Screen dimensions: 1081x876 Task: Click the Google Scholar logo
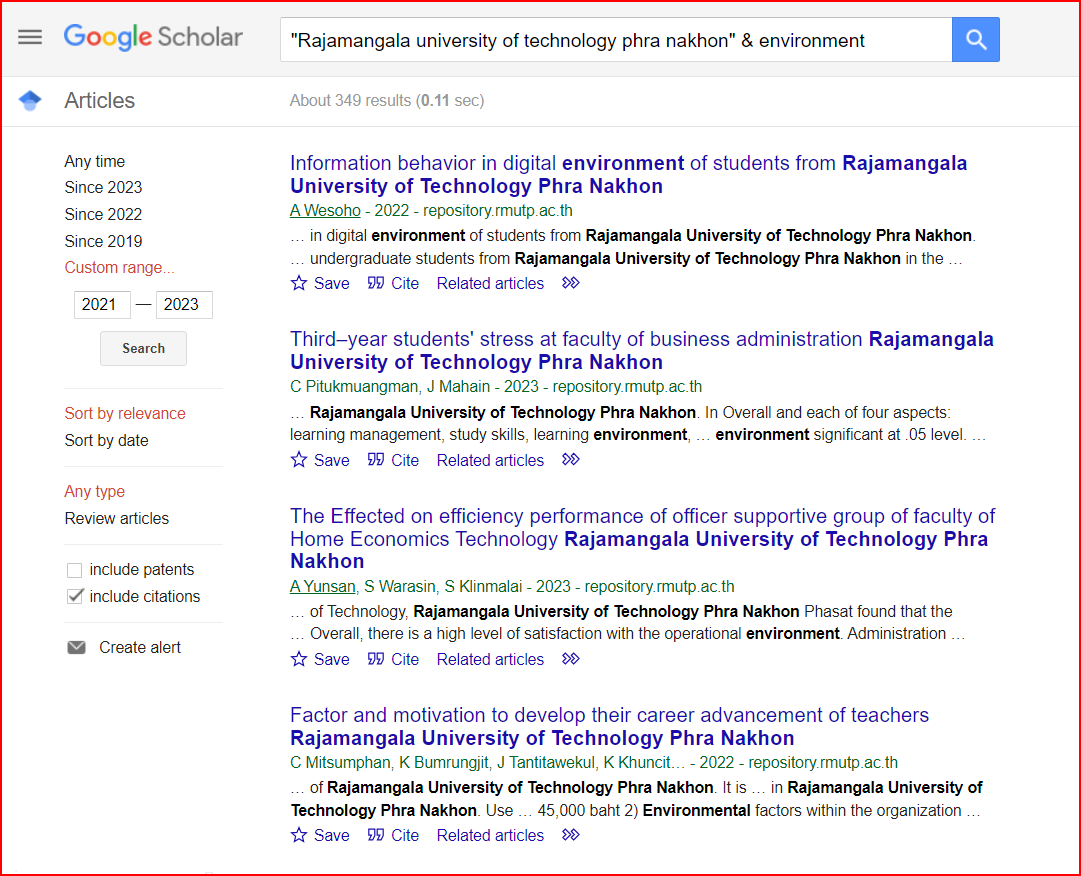[153, 37]
